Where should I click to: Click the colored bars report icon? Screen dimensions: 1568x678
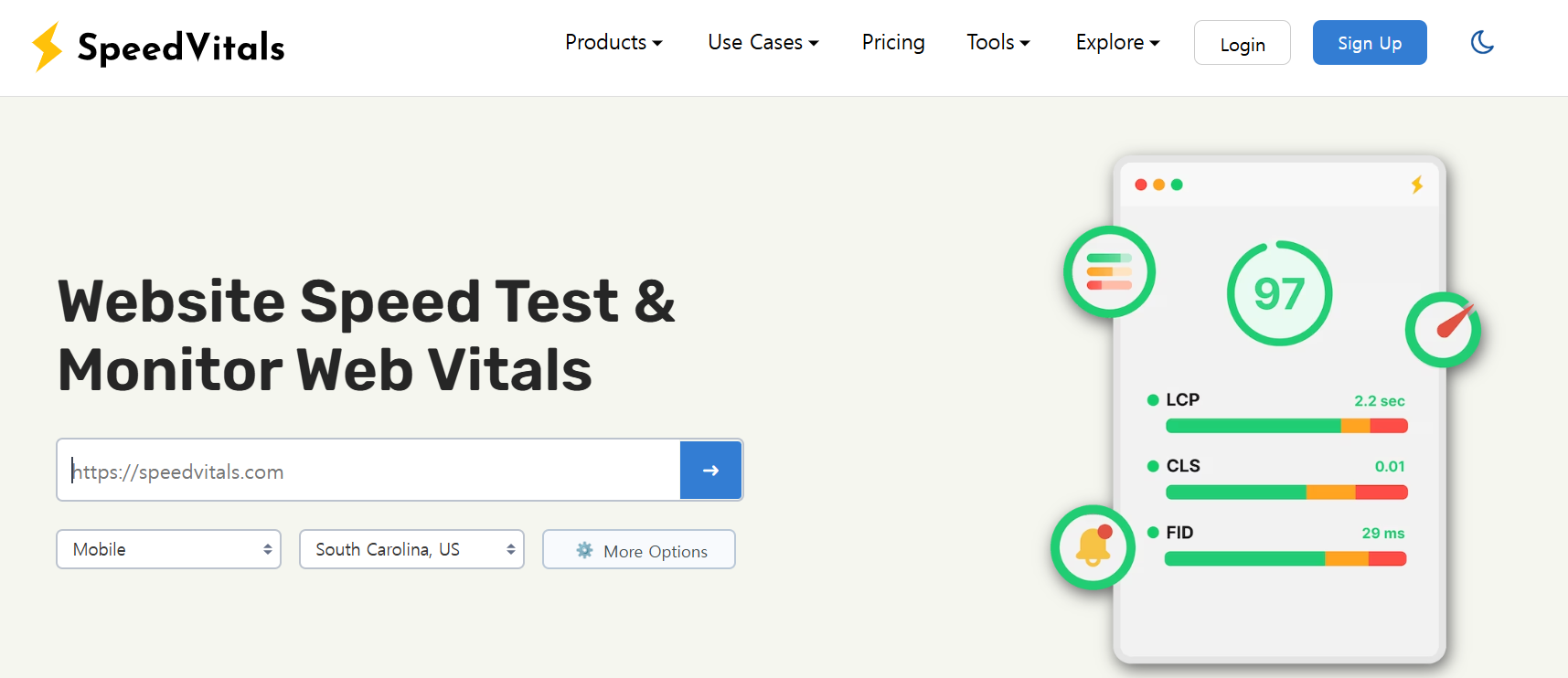(x=1109, y=271)
